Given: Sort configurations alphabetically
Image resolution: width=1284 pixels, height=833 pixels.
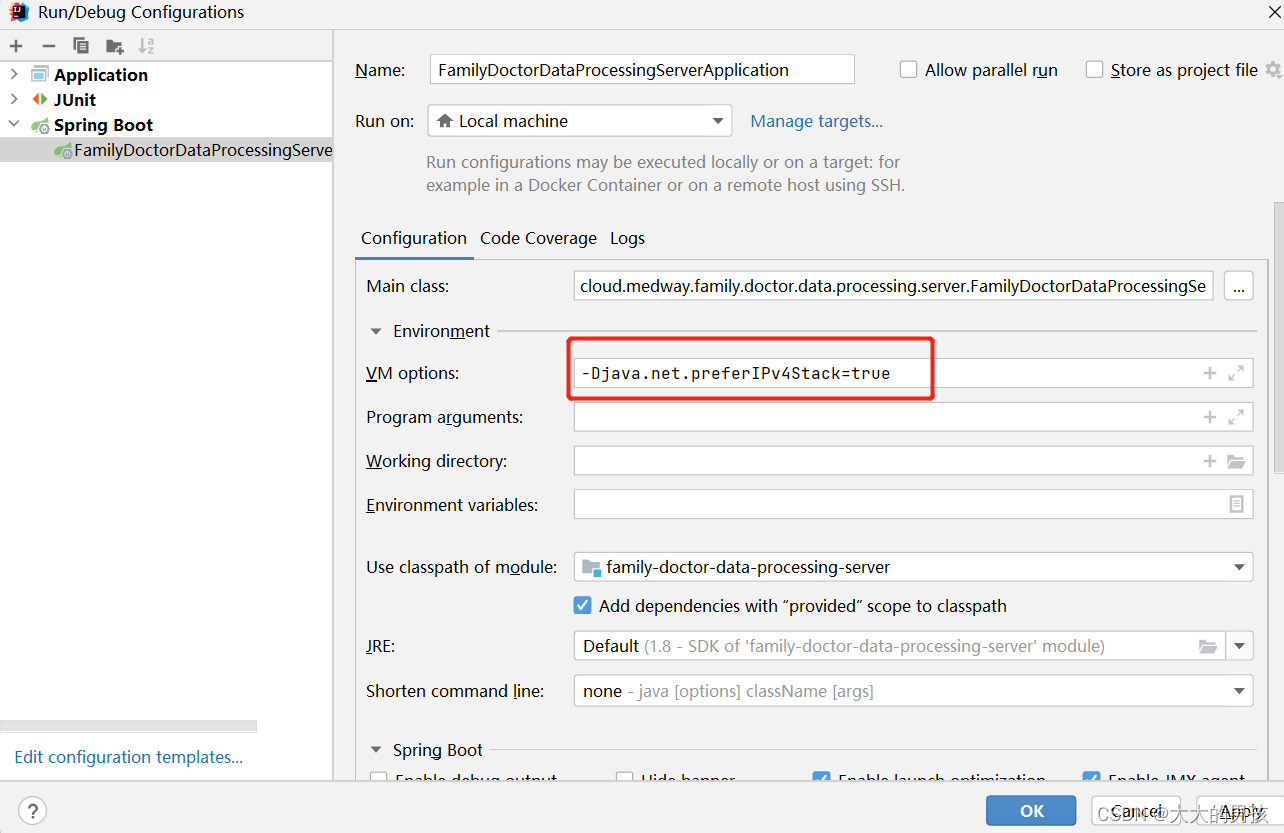Looking at the screenshot, I should coord(146,45).
